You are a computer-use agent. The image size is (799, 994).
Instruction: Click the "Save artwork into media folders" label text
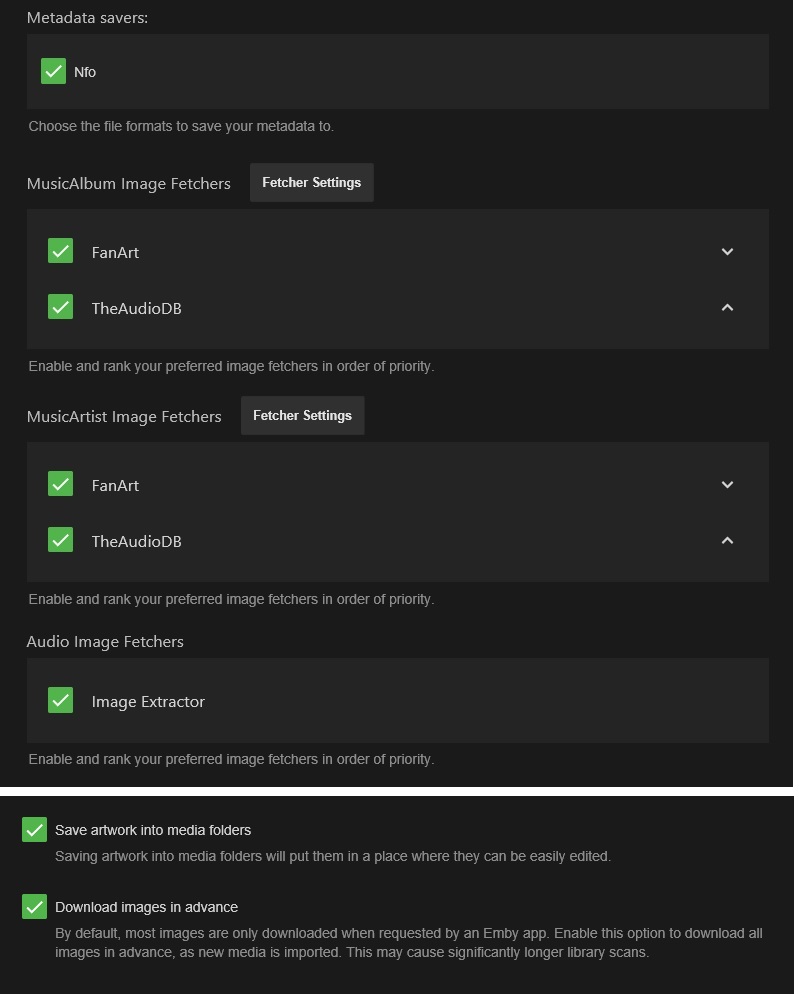pyautogui.click(x=153, y=830)
